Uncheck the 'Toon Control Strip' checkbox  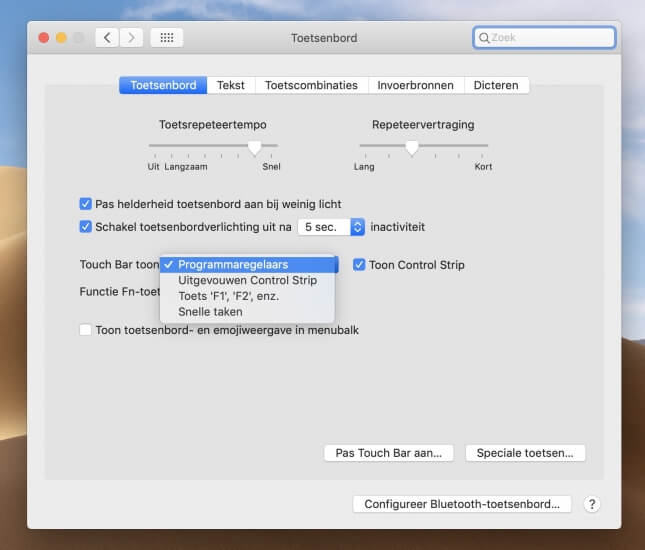coord(360,265)
